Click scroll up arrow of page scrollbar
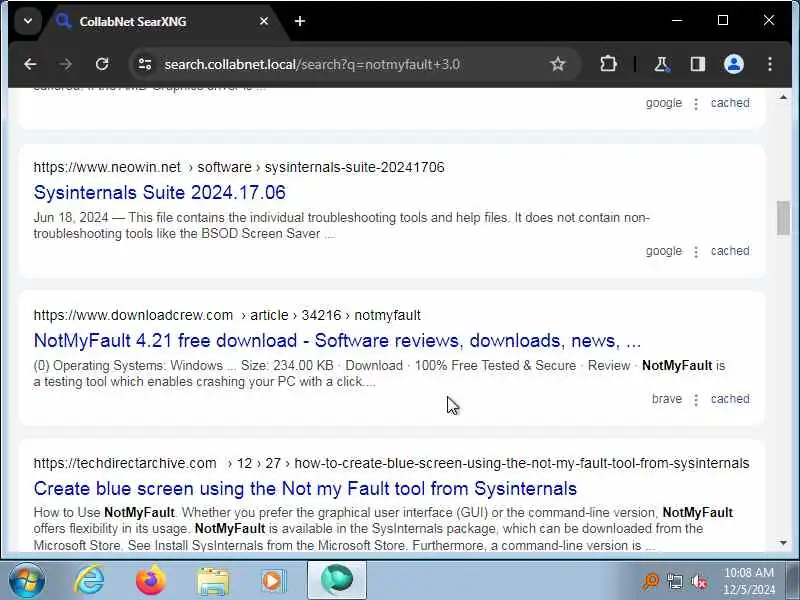 [x=783, y=97]
